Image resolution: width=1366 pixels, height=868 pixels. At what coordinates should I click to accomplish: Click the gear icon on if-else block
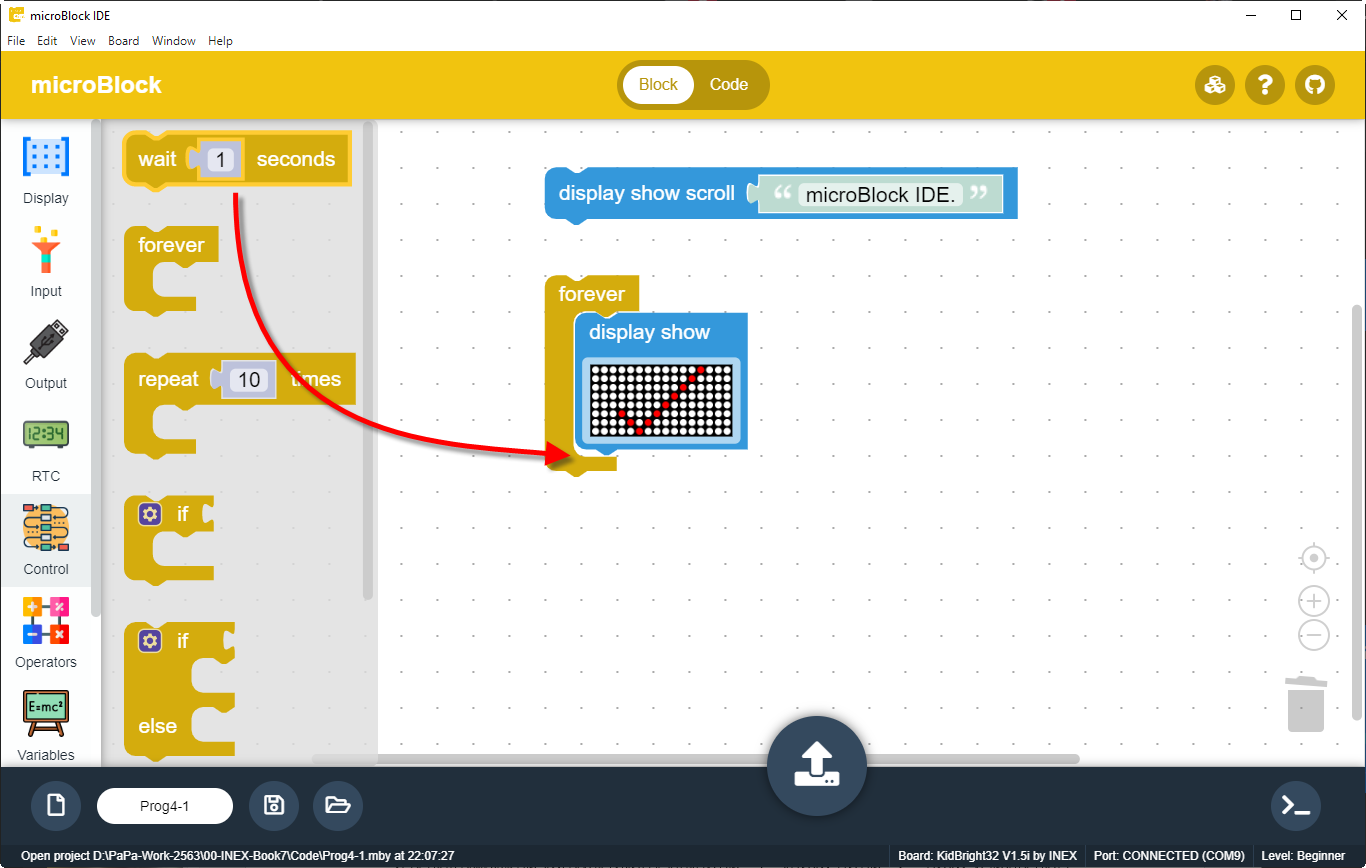click(x=150, y=640)
